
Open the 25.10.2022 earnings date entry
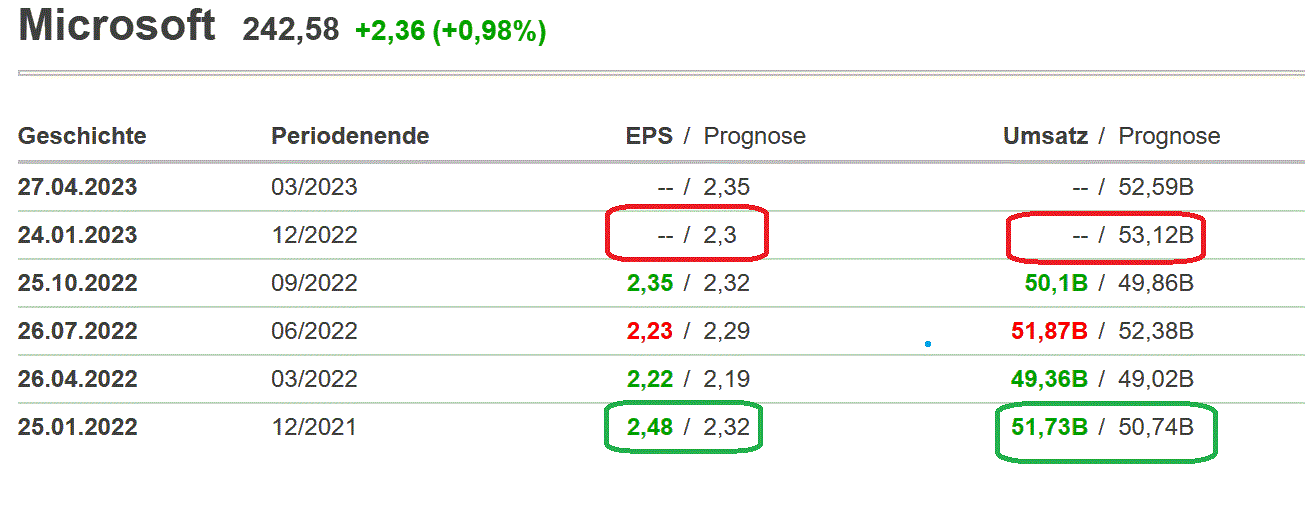[77, 283]
